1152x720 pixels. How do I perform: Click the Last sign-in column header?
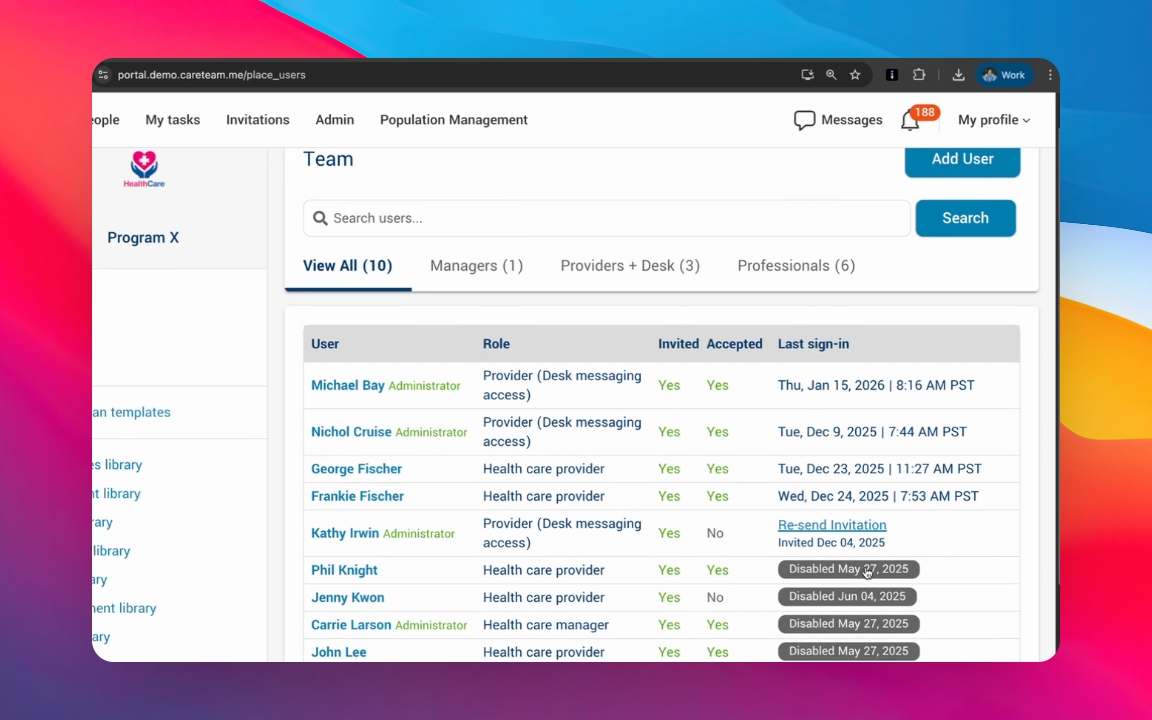point(813,344)
